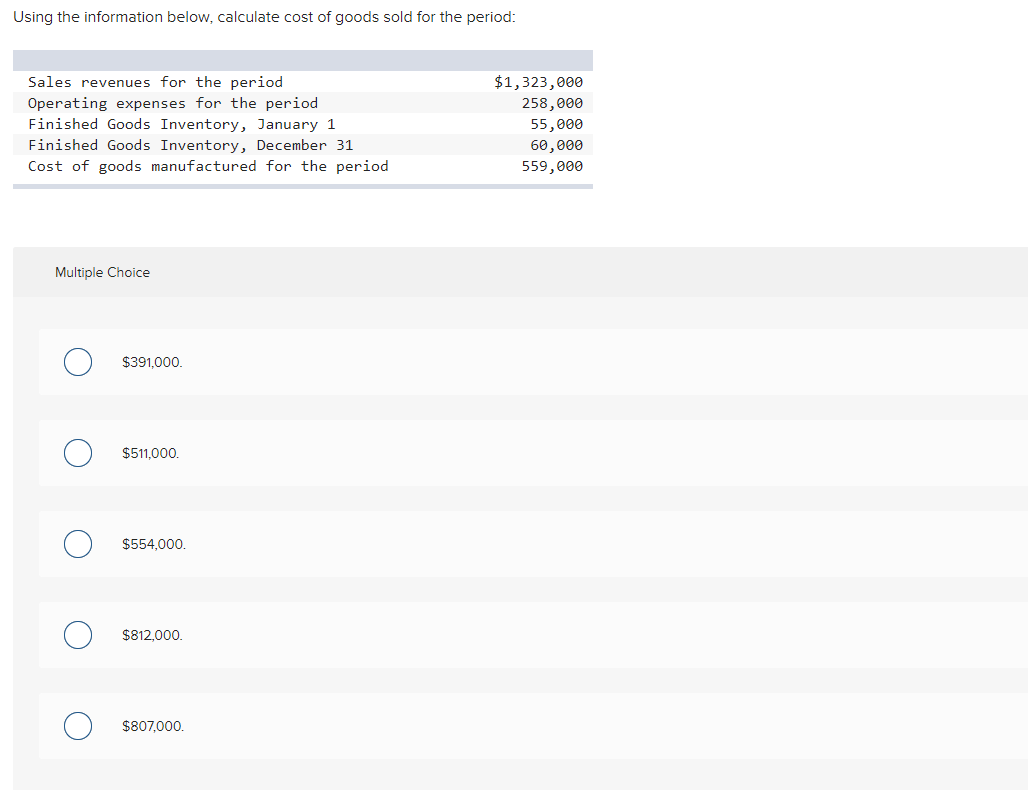Click the Multiple Choice heading
The image size is (1028, 790).
(x=102, y=272)
